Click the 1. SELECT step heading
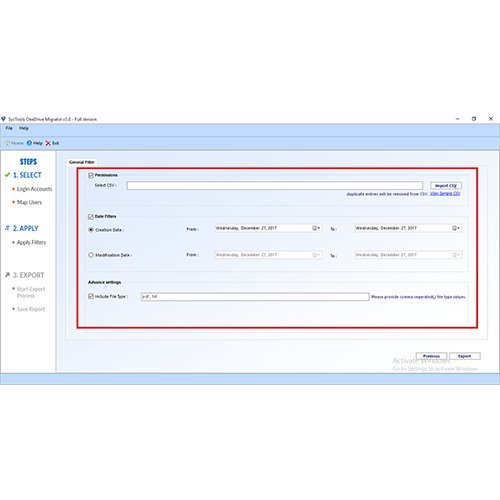Image resolution: width=500 pixels, height=500 pixels. pos(27,175)
